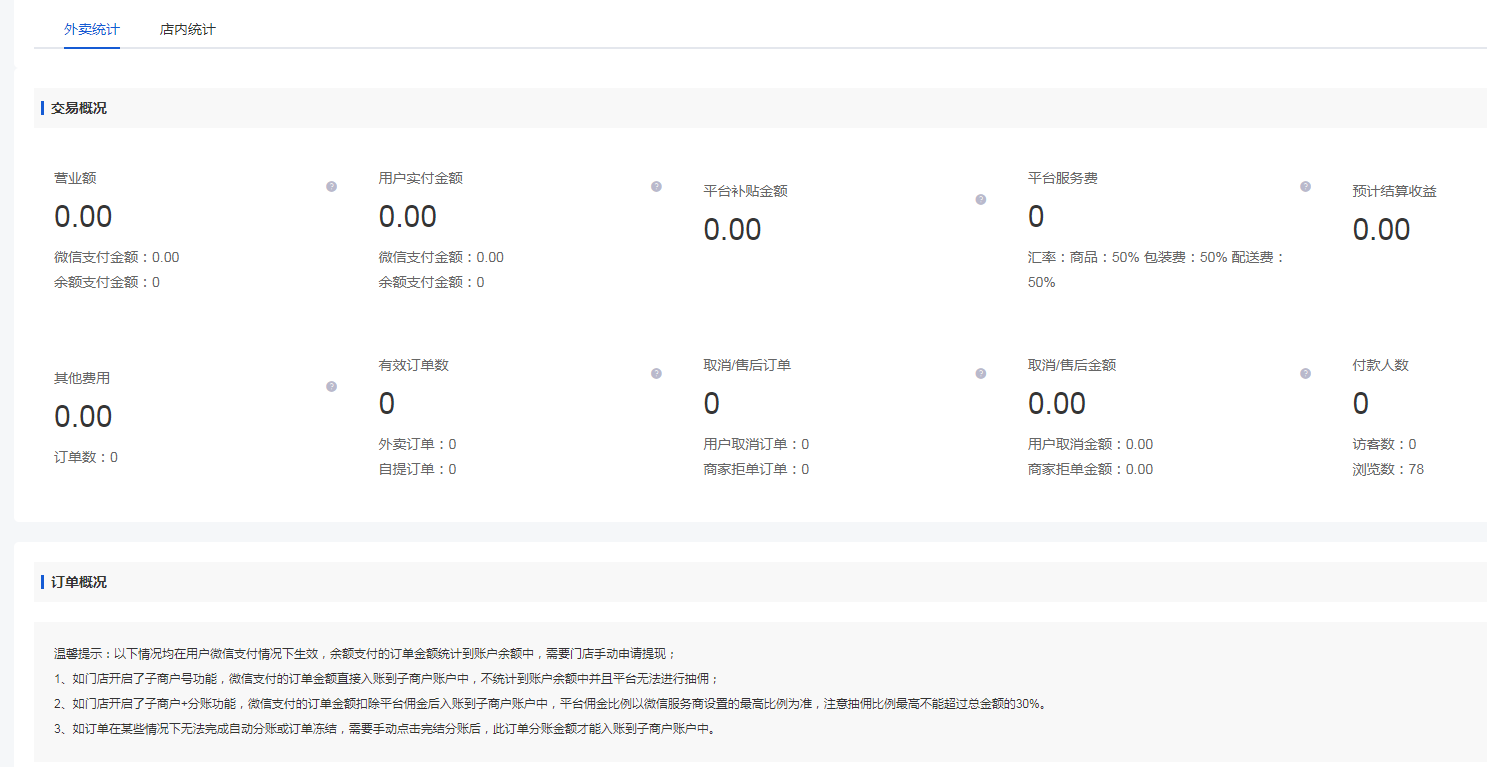Click help icon next to 营业额

331,187
